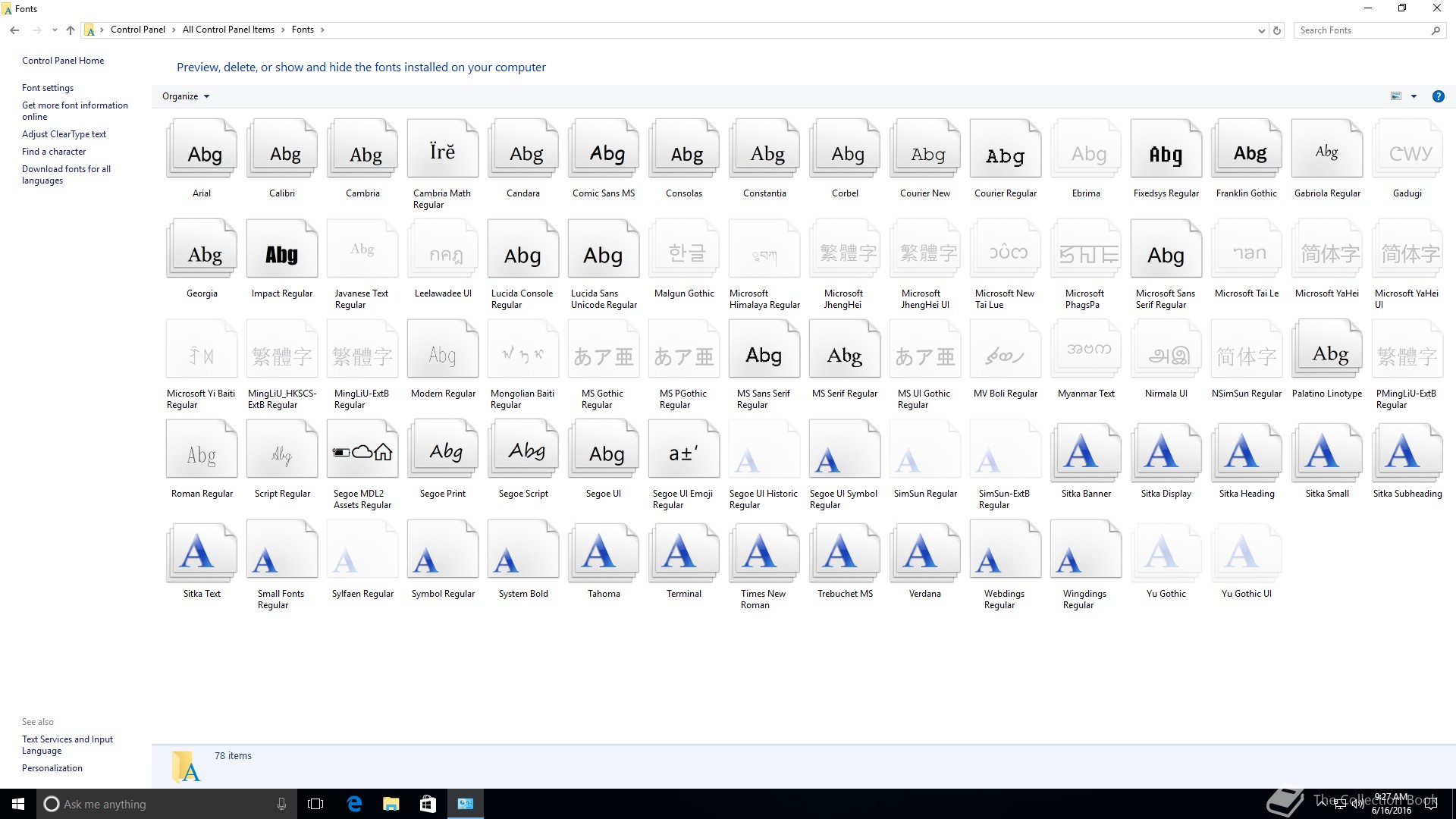Select the Fixedsys Regular font icon
This screenshot has width=1456, height=819.
(x=1166, y=149)
